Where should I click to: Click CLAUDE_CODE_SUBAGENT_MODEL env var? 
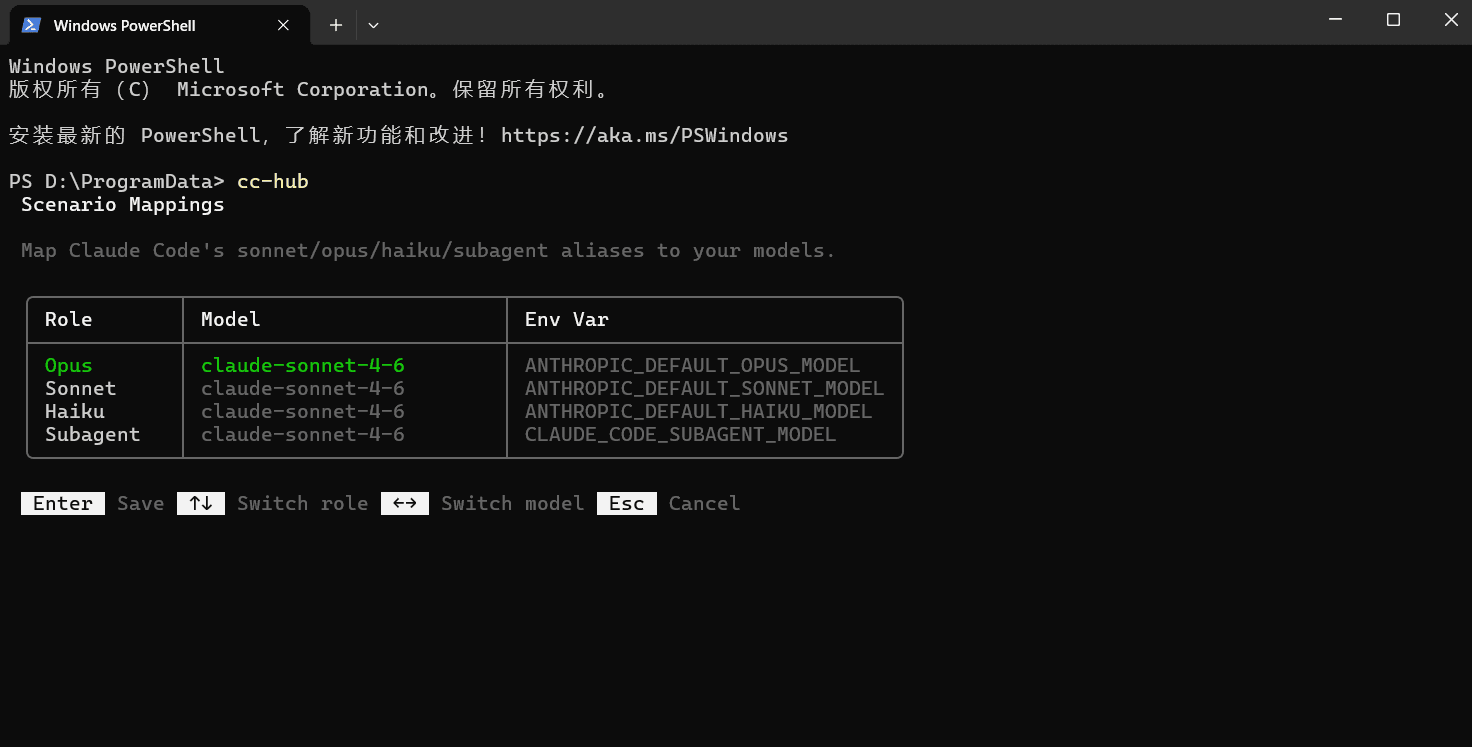pyautogui.click(x=681, y=434)
